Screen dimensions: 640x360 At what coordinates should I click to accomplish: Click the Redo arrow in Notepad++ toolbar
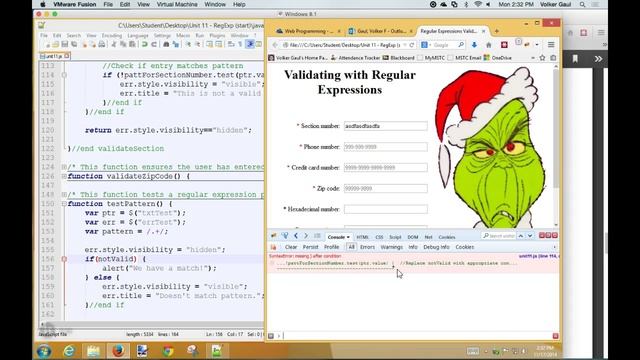(153, 44)
